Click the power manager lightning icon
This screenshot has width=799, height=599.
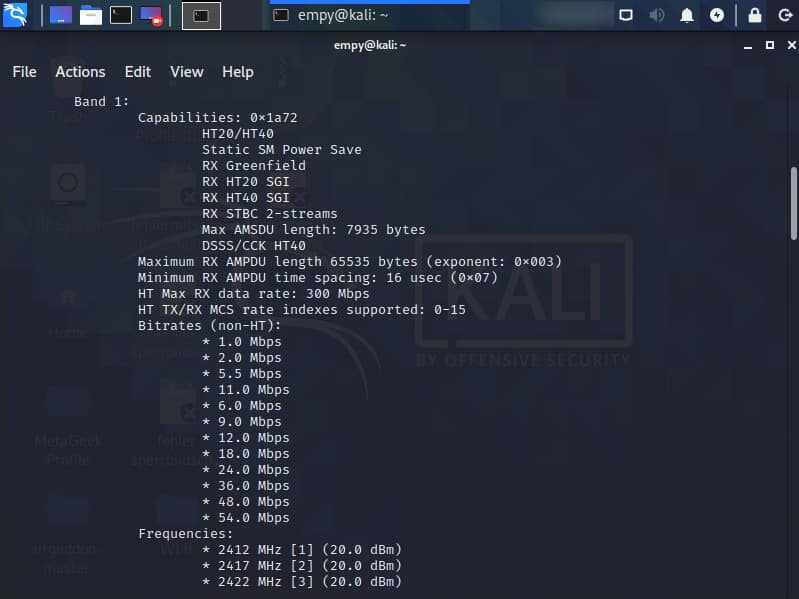(x=717, y=15)
